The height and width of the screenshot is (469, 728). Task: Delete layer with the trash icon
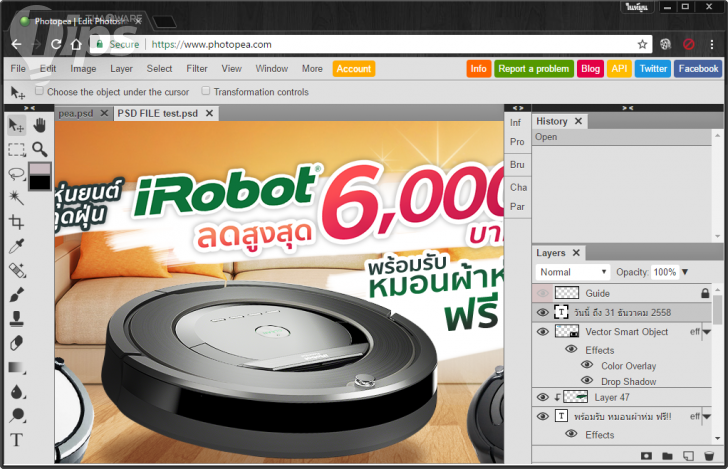pyautogui.click(x=709, y=456)
